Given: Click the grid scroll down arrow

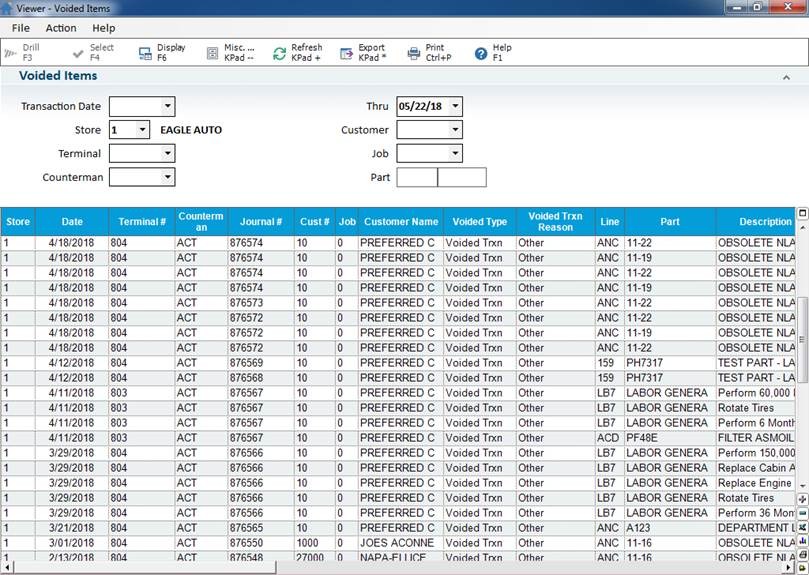Looking at the screenshot, I should [x=802, y=486].
